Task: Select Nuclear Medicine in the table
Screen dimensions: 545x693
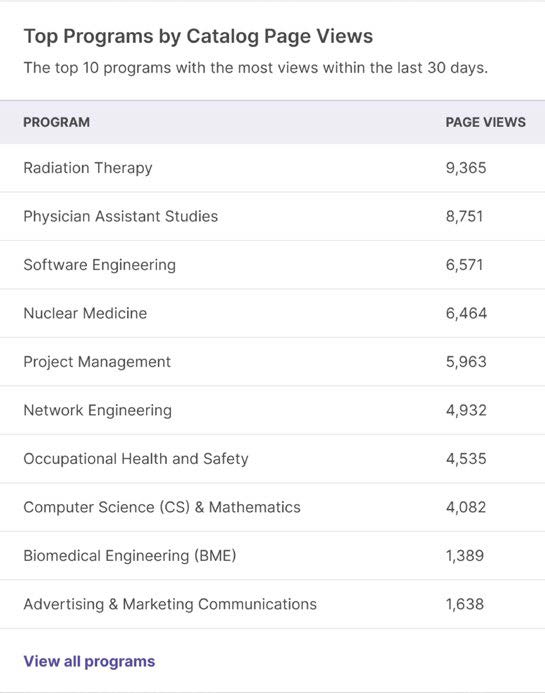Action: point(272,313)
